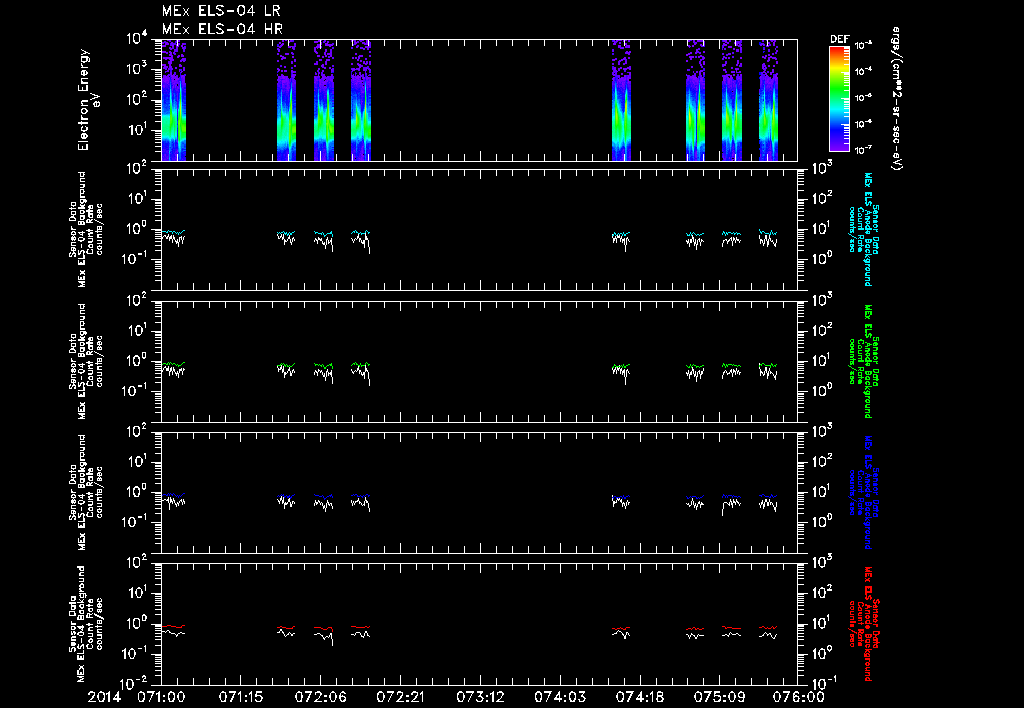Viewport: 1024px width, 708px height.
Task: Click the blue trace segment at 071:00
Action: (173, 495)
